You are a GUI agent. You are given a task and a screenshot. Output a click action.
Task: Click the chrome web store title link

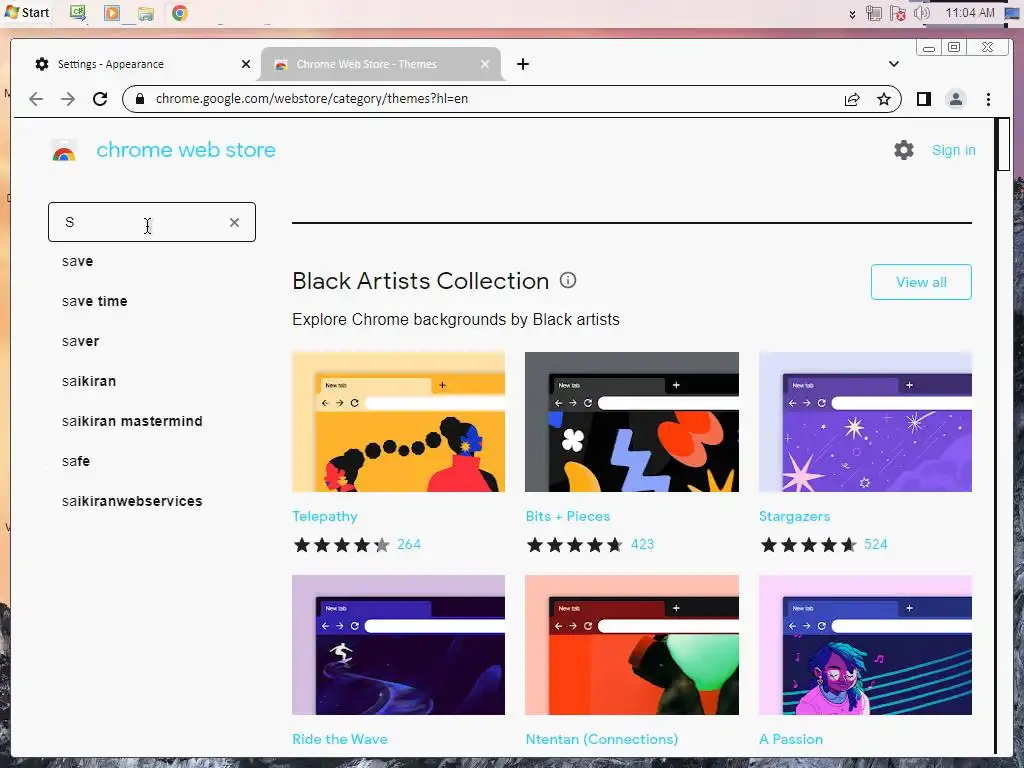(186, 150)
